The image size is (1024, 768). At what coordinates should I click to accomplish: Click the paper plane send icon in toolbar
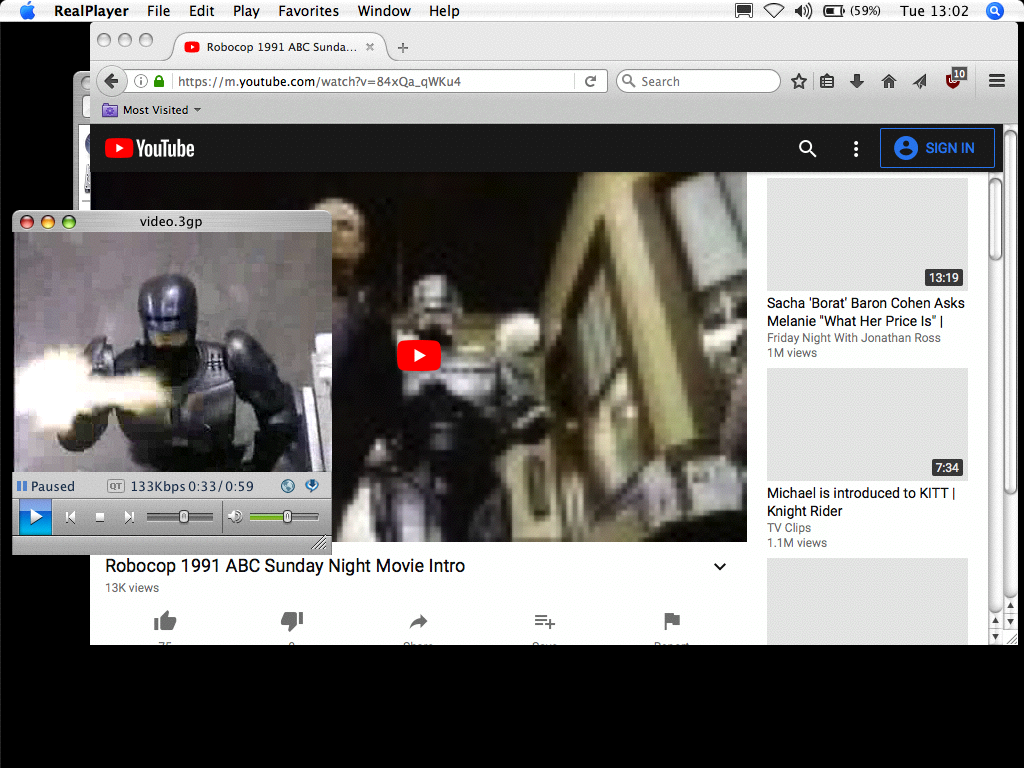[920, 81]
